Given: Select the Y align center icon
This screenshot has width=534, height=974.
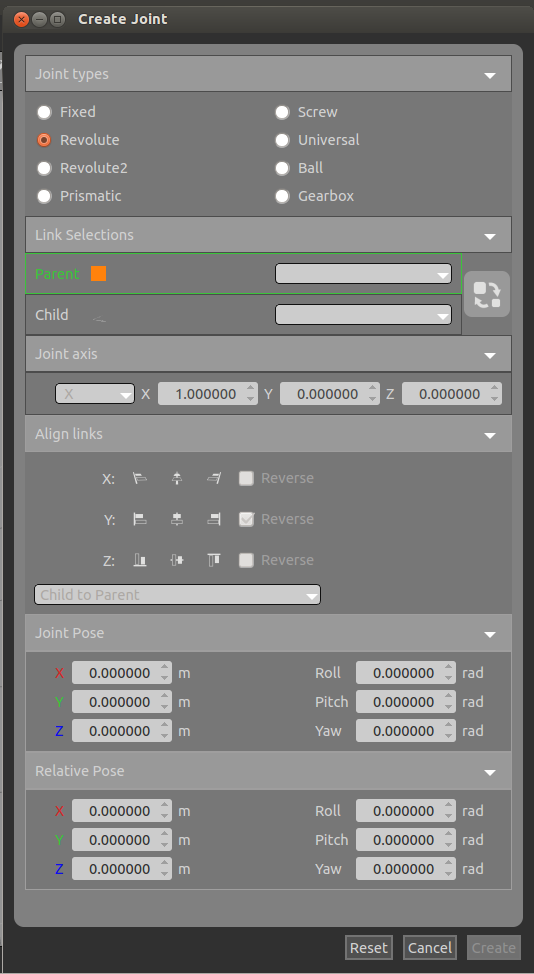Looking at the screenshot, I should 177,519.
